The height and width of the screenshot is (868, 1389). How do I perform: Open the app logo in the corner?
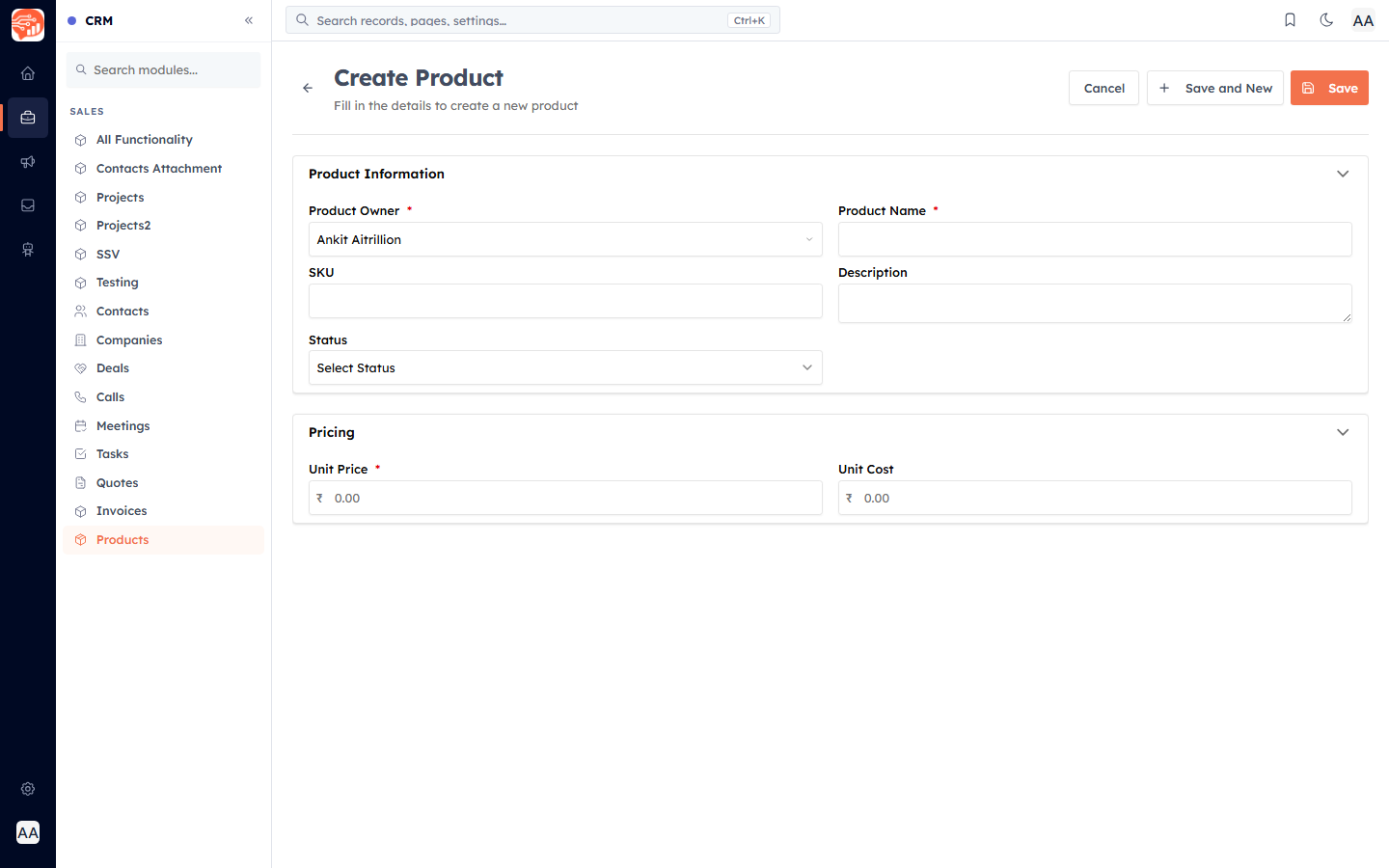tap(28, 25)
